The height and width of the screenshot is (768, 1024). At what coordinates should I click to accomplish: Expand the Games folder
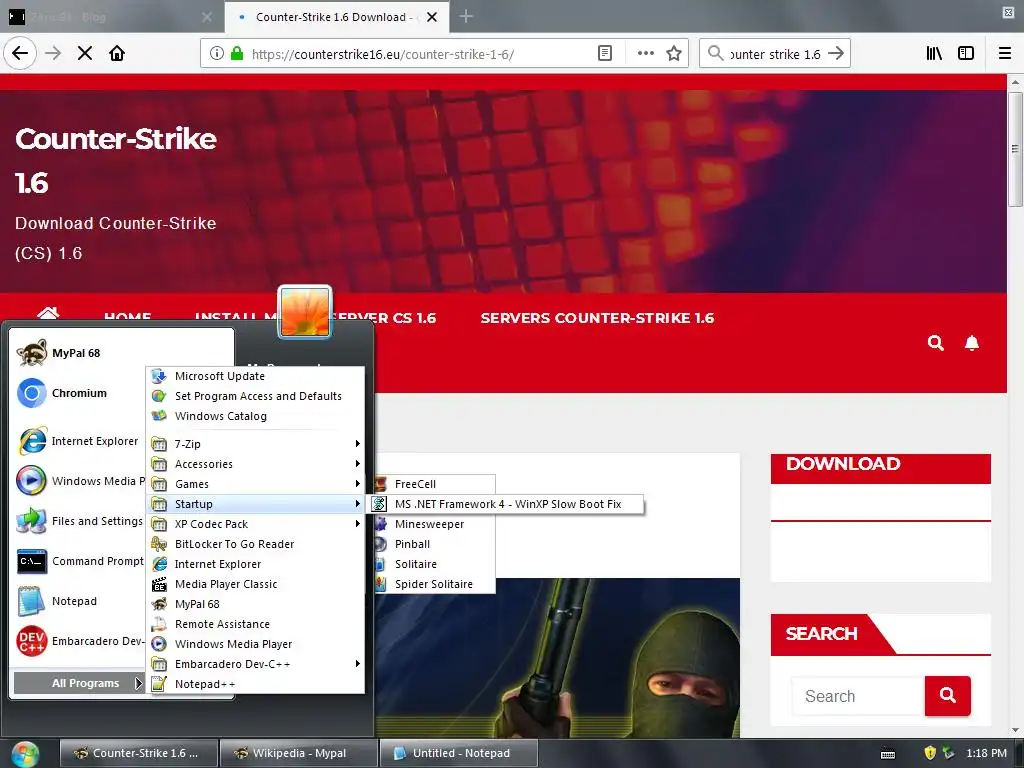click(255, 484)
